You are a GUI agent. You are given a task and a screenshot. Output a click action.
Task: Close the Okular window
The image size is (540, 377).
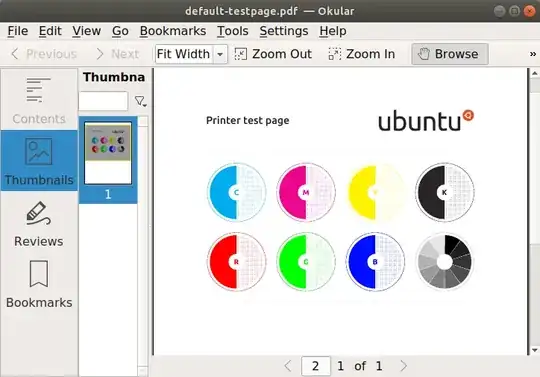click(529, 11)
